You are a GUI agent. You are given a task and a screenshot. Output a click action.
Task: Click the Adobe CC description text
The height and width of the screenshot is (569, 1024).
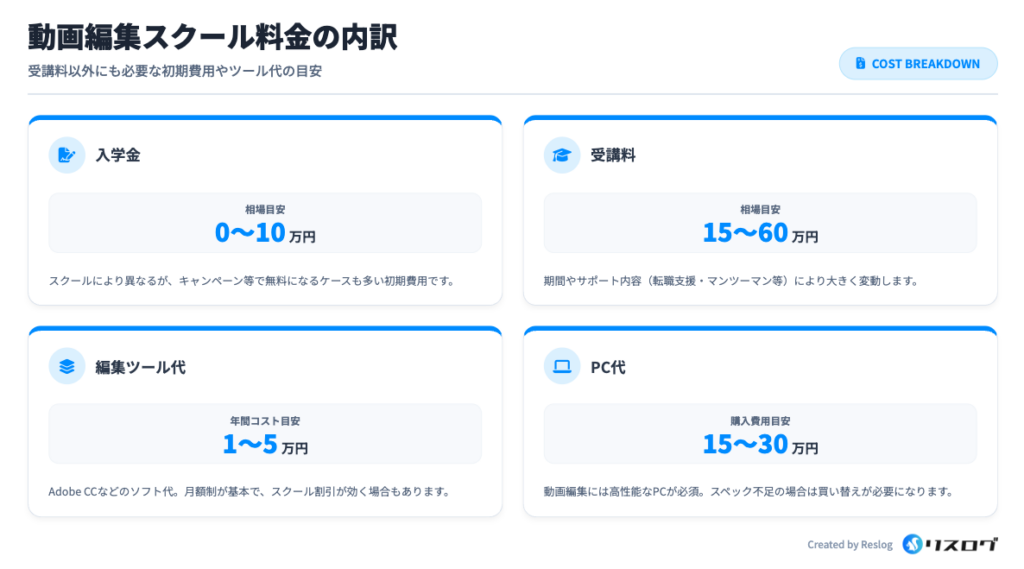click(249, 491)
